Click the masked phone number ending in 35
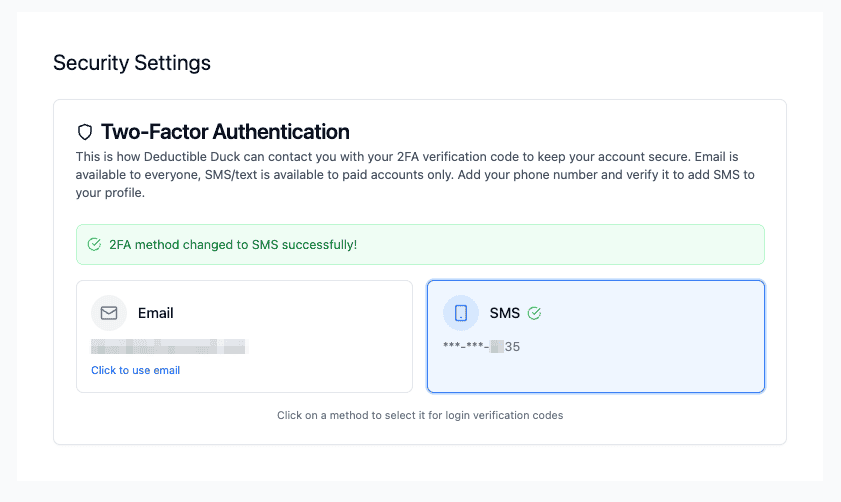 point(481,347)
